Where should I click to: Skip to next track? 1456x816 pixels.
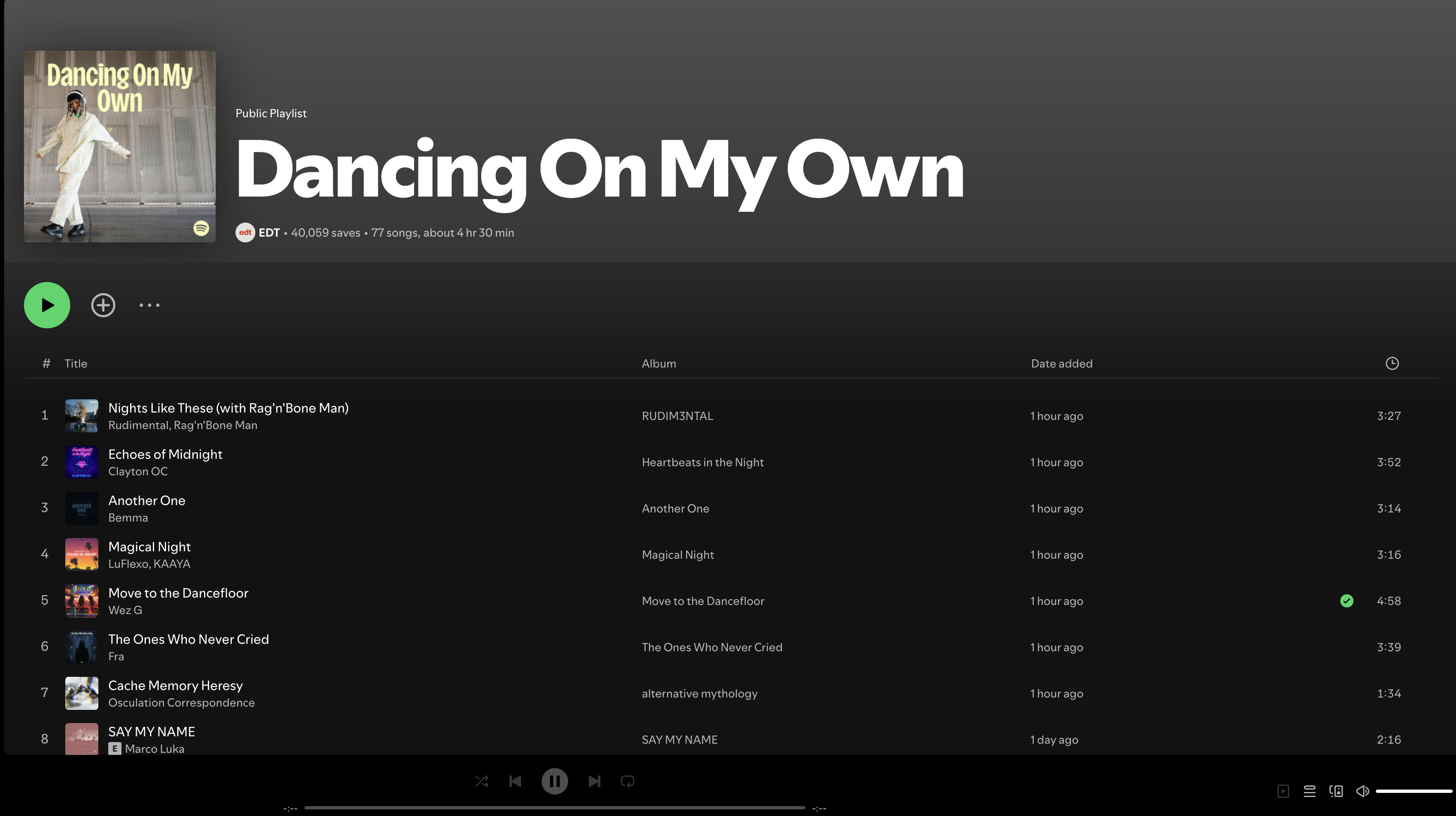tap(594, 781)
